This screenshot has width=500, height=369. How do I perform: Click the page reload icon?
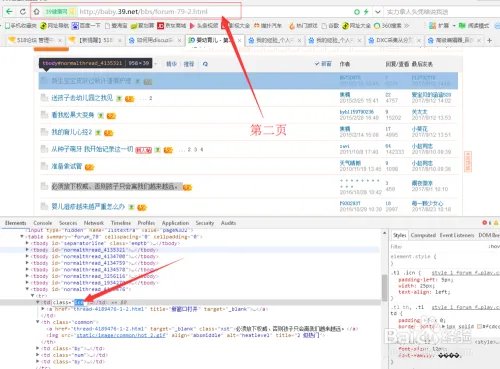(x=23, y=12)
